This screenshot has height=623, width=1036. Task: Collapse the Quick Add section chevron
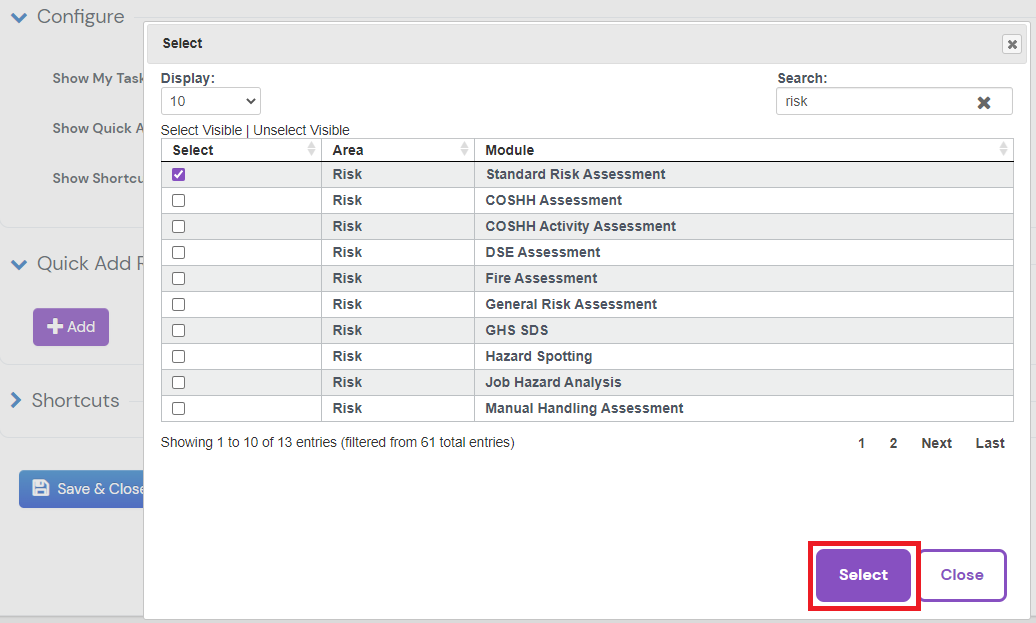click(18, 264)
